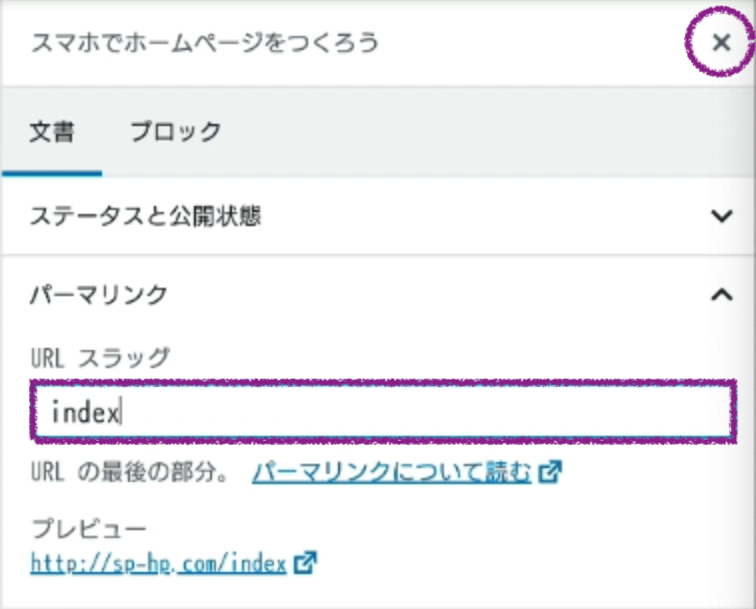Place cursor on the index slug text
The width and height of the screenshot is (756, 609).
(86, 412)
